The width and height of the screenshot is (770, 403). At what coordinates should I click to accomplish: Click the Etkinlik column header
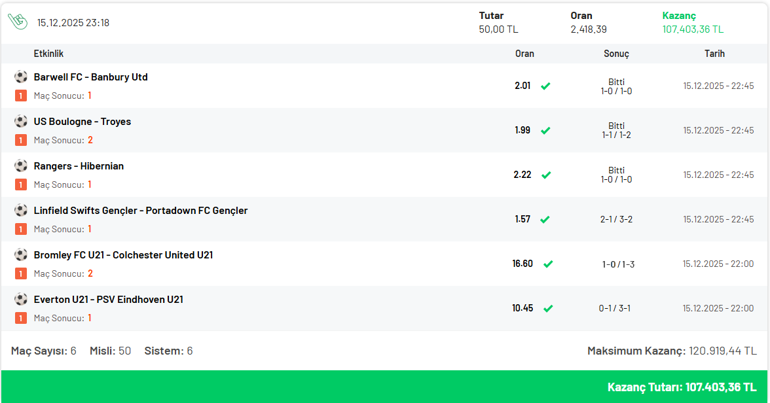(48, 54)
